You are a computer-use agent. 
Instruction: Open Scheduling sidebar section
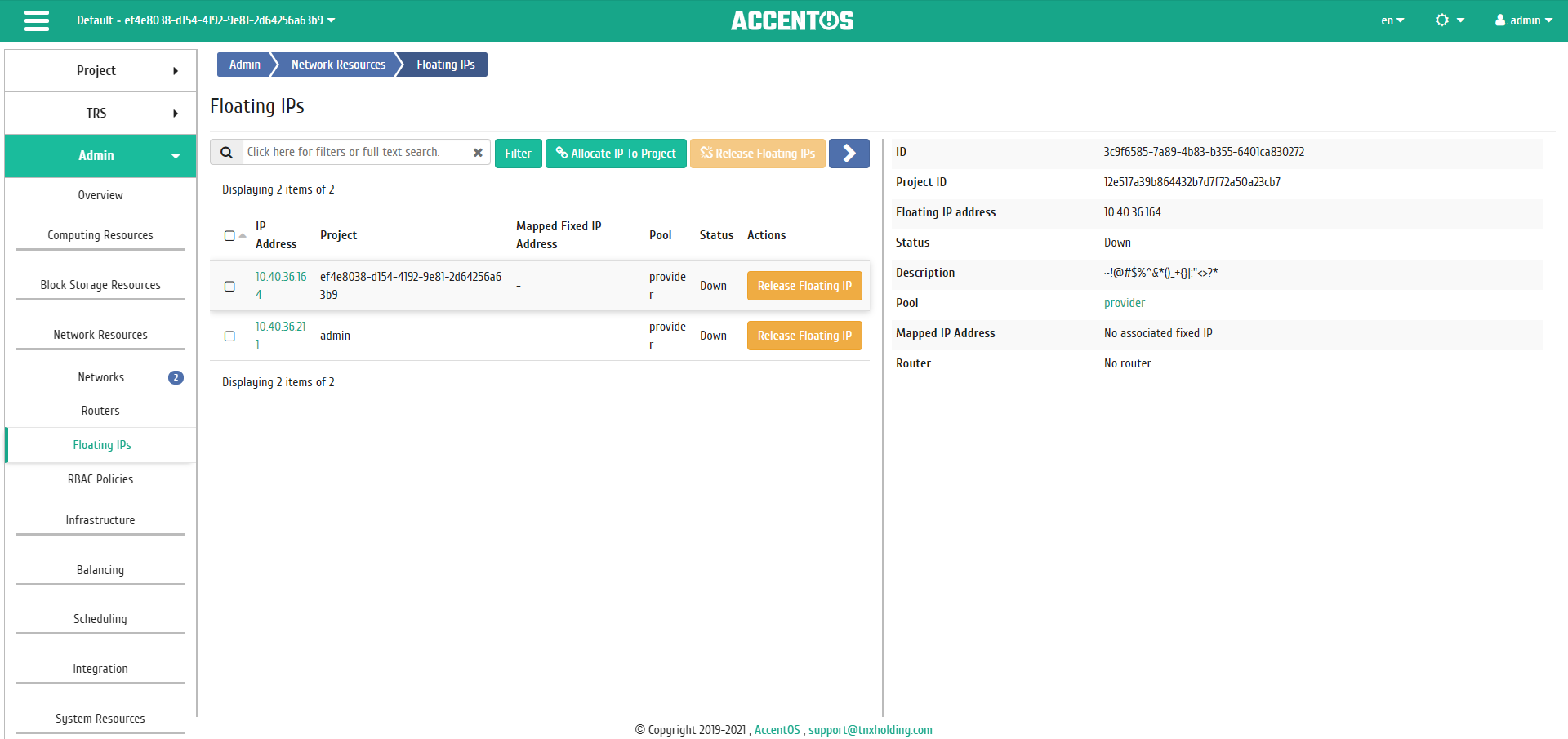100,619
